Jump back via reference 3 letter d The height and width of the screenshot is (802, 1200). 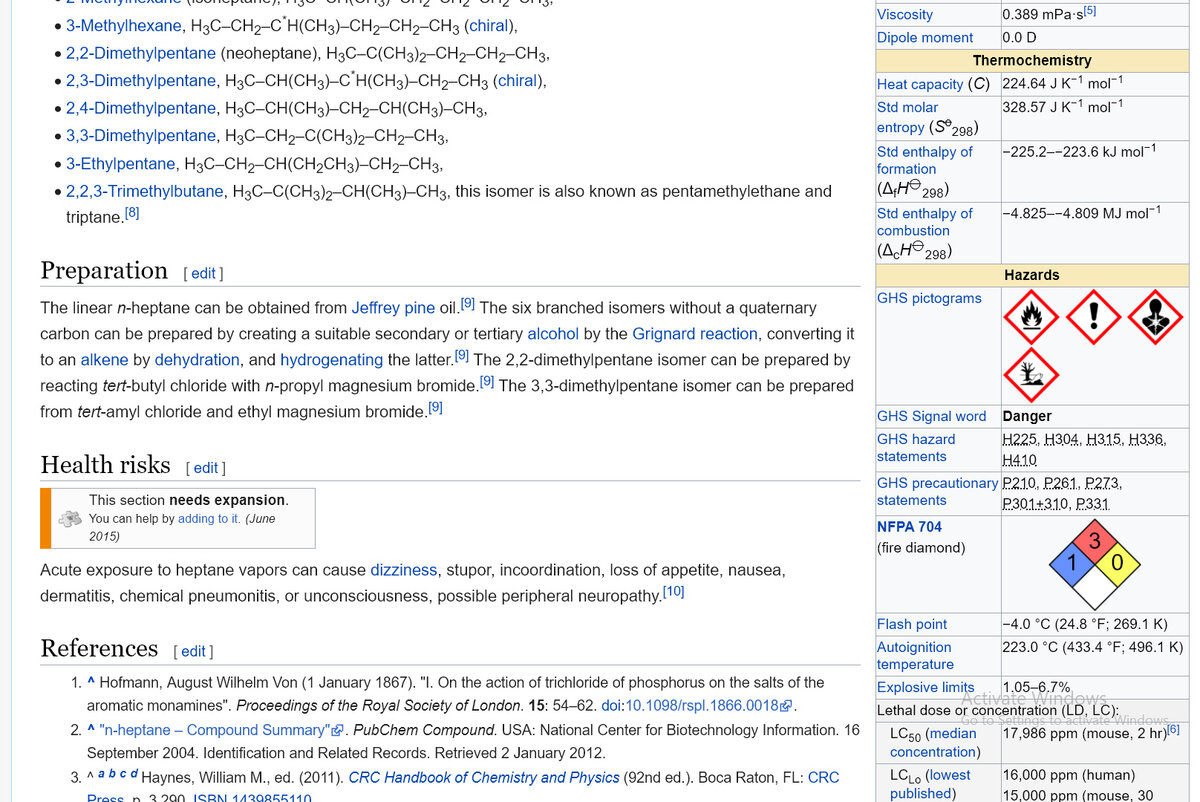click(x=134, y=774)
